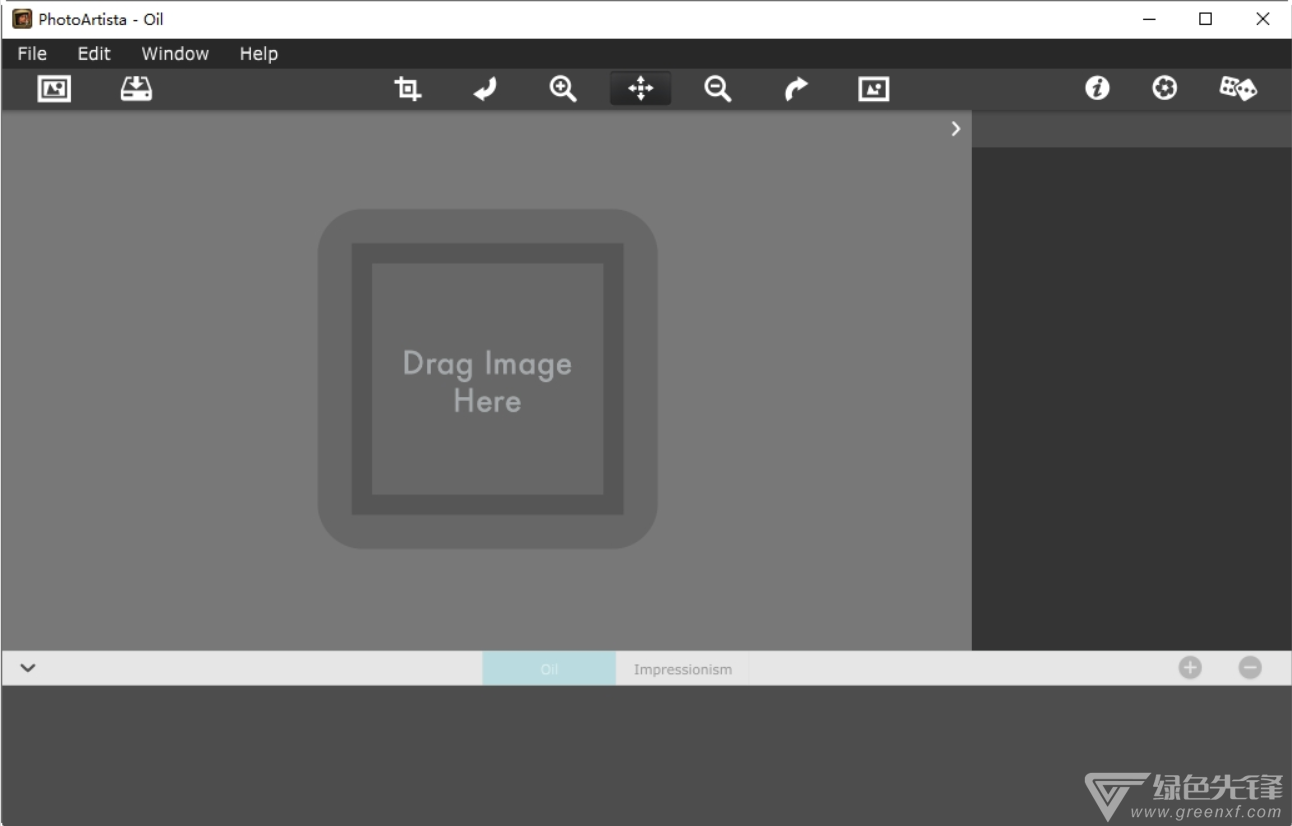Maximize the PhotoArtista window
Image resolution: width=1292 pixels, height=826 pixels.
point(1206,19)
